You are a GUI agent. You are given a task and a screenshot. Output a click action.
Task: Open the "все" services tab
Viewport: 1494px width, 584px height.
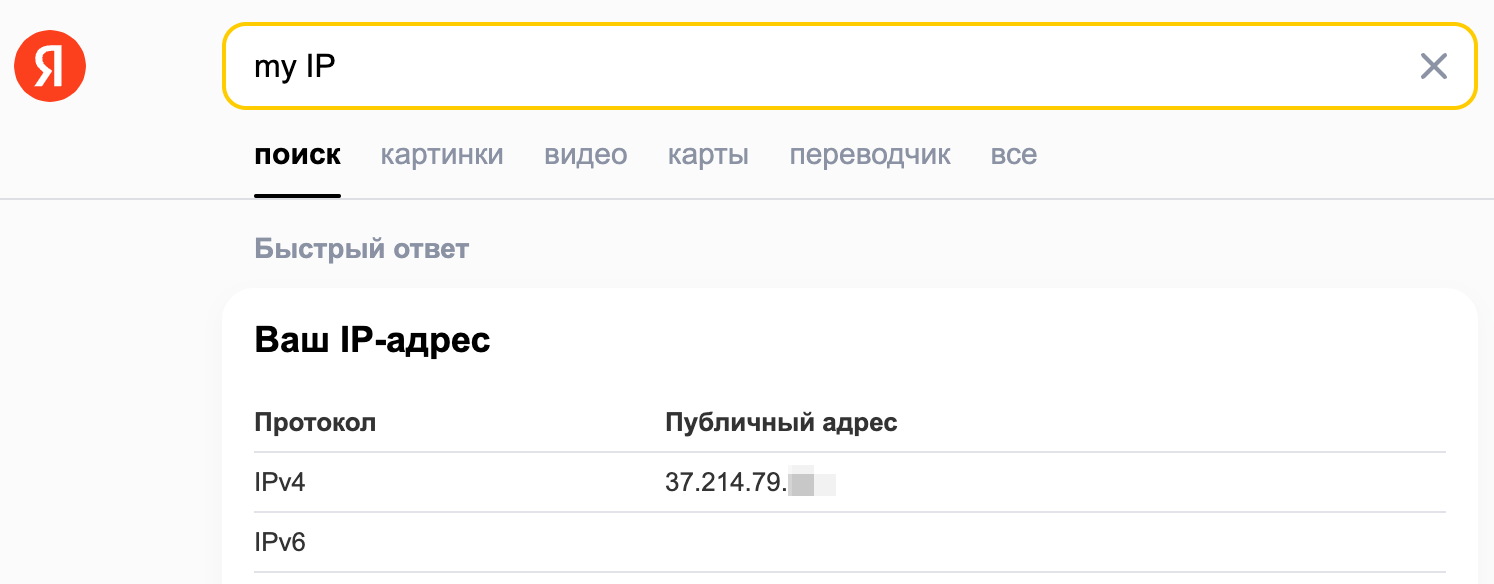pyautogui.click(x=1013, y=154)
